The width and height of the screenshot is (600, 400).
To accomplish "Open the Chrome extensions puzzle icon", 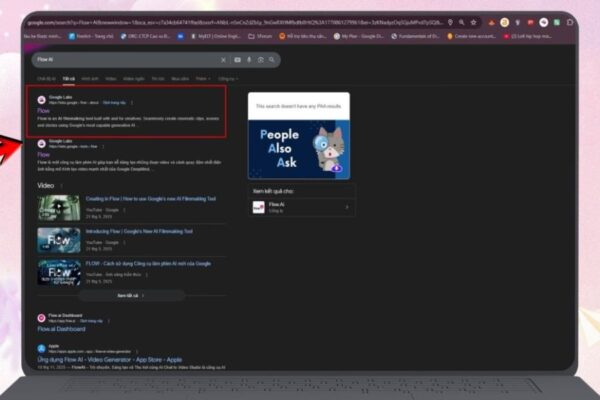I will point(570,22).
